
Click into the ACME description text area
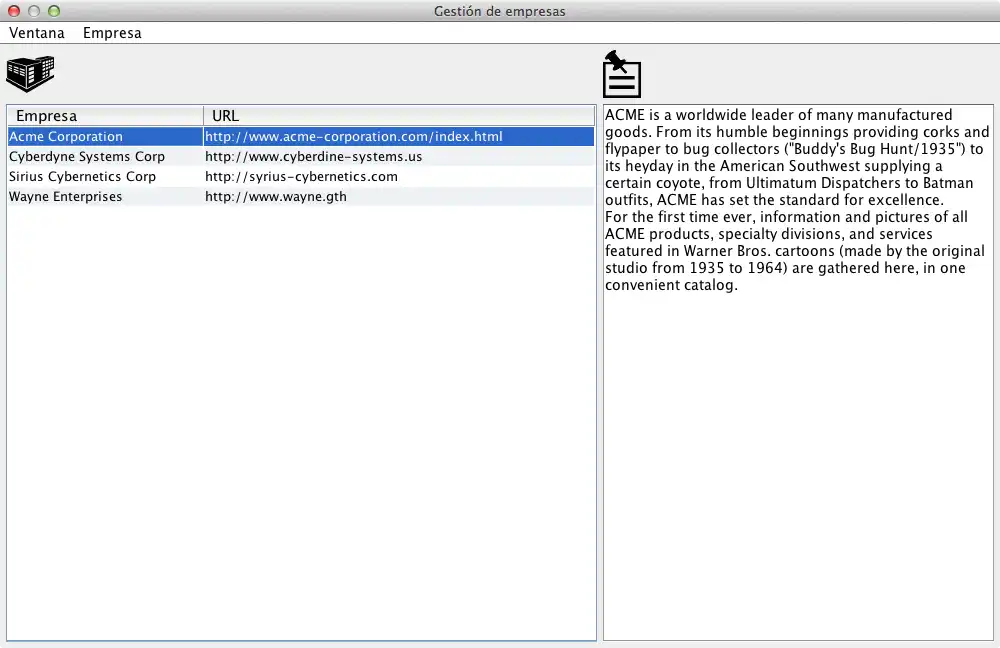click(x=798, y=372)
